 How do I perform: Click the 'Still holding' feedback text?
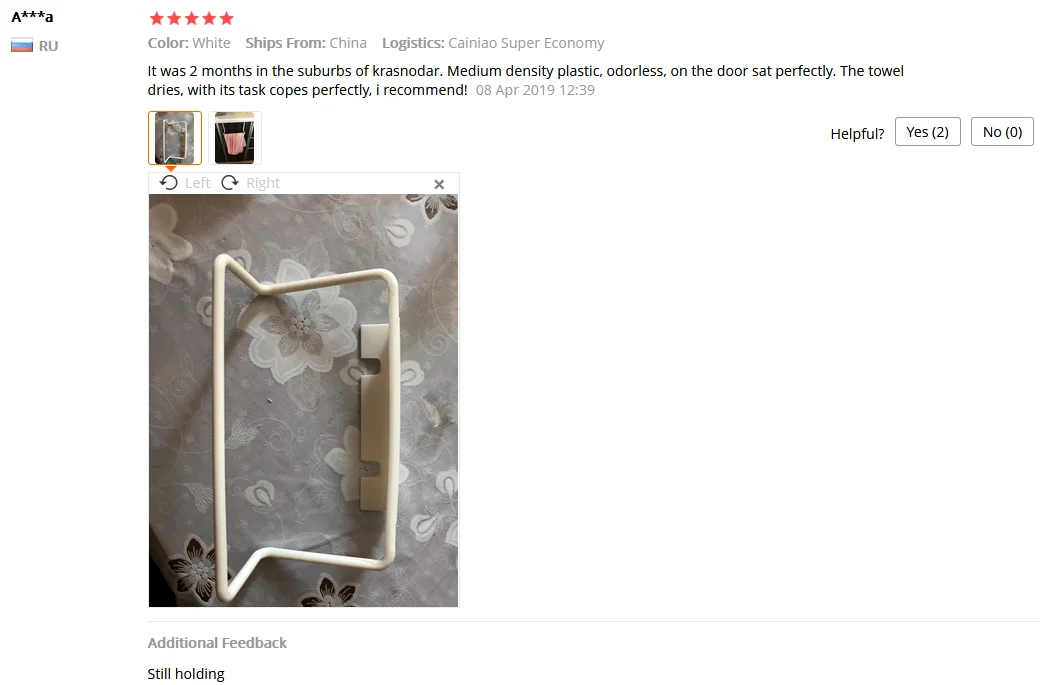186,674
